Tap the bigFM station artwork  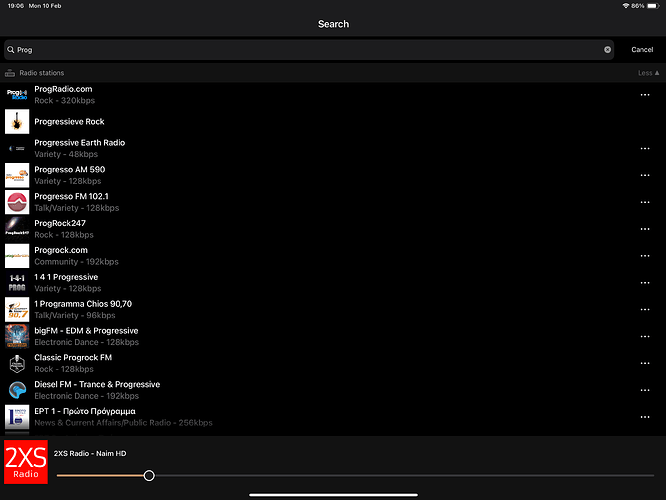[17, 336]
